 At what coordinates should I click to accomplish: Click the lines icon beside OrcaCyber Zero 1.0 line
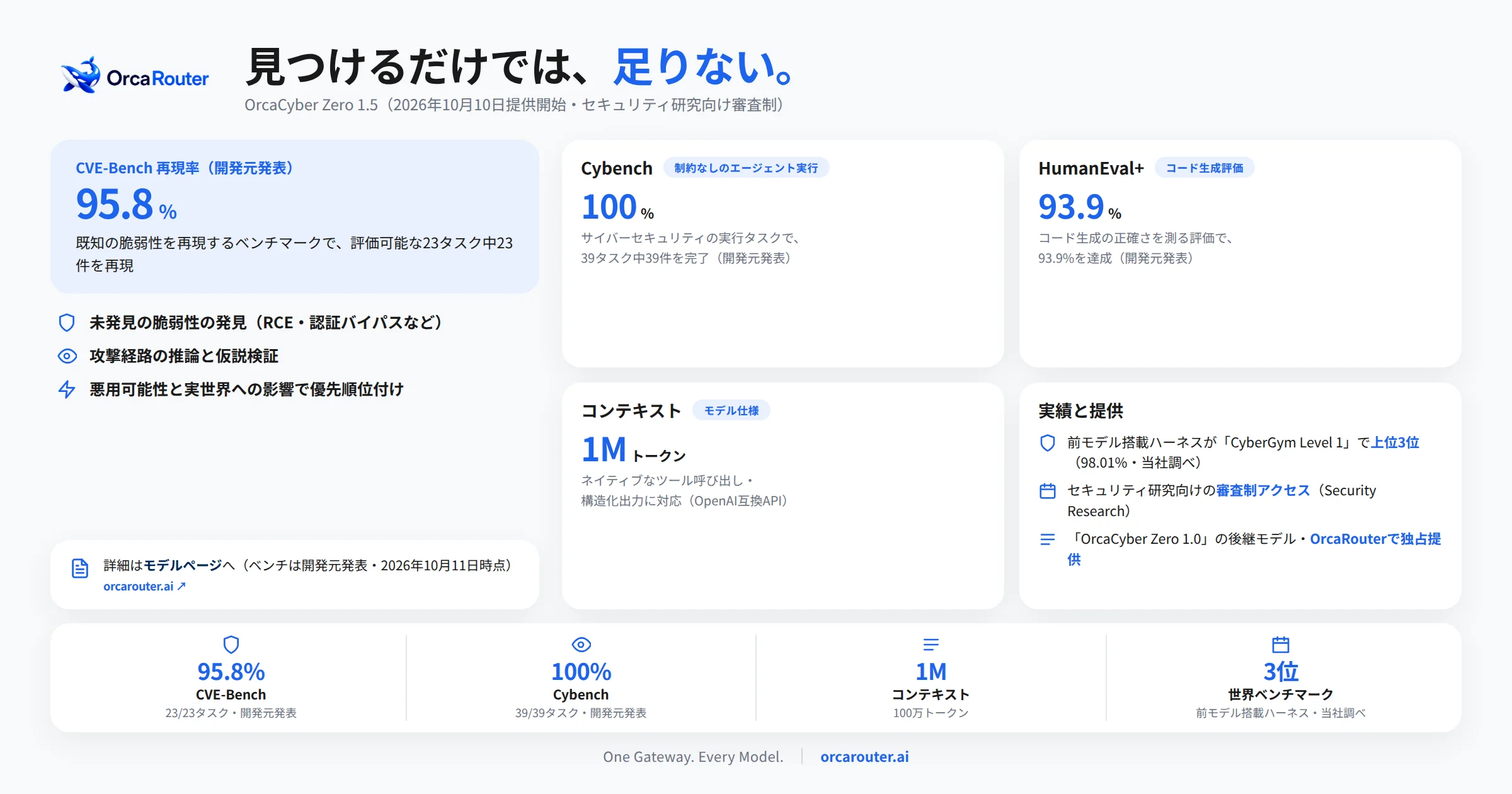pyautogui.click(x=1047, y=539)
